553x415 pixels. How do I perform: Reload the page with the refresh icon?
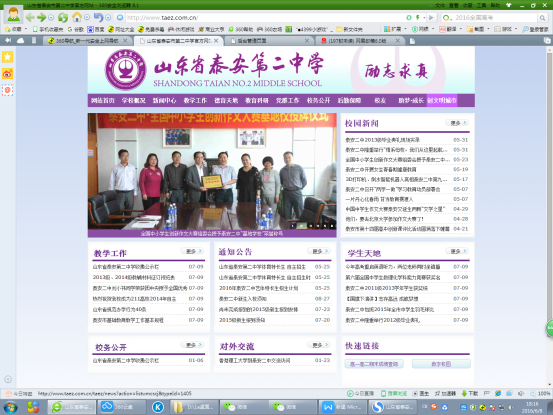pyautogui.click(x=63, y=17)
